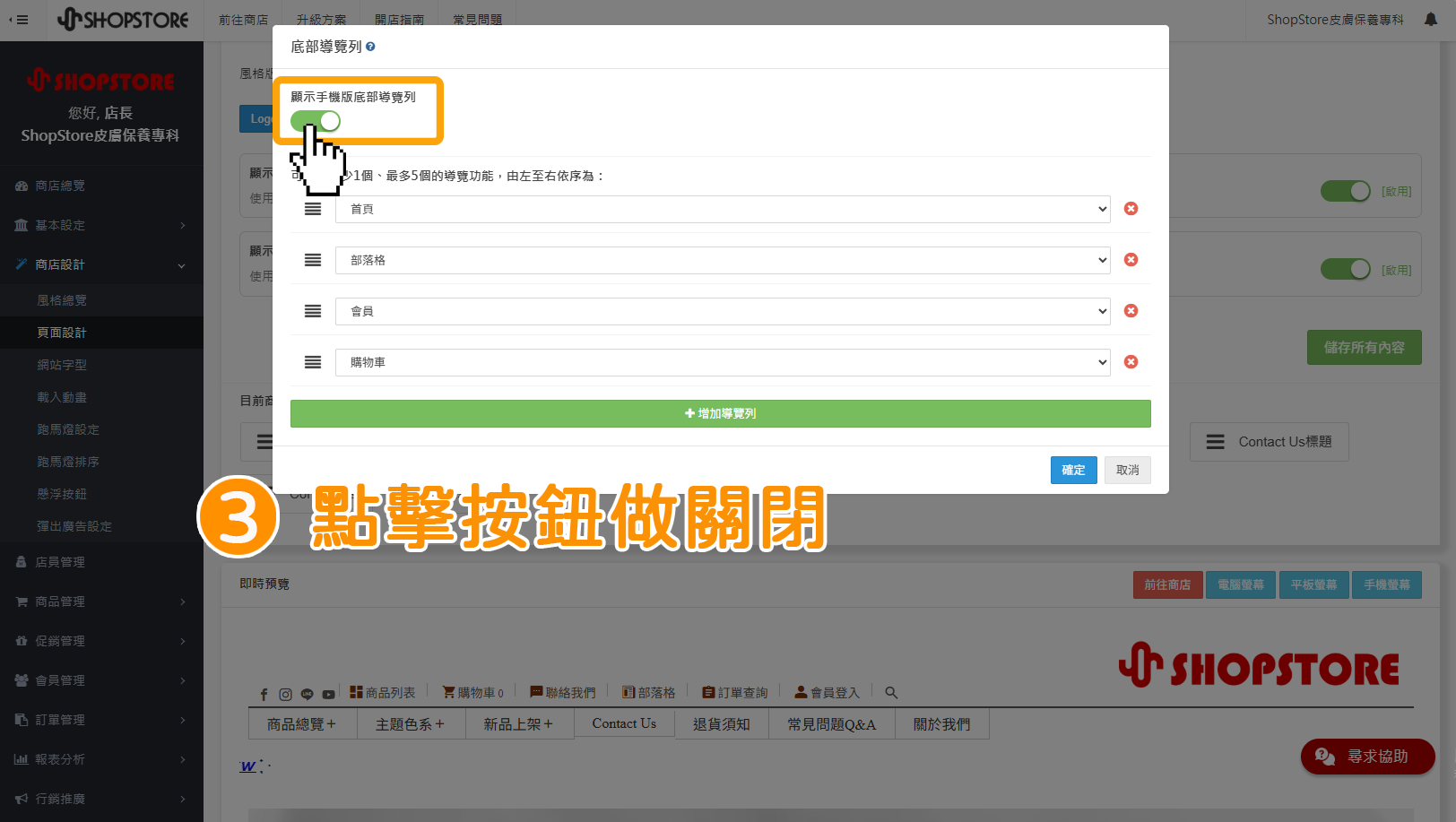Viewport: 1456px width, 822px height.
Task: Click the 訂單管理 icon in sidebar
Action: (x=22, y=720)
